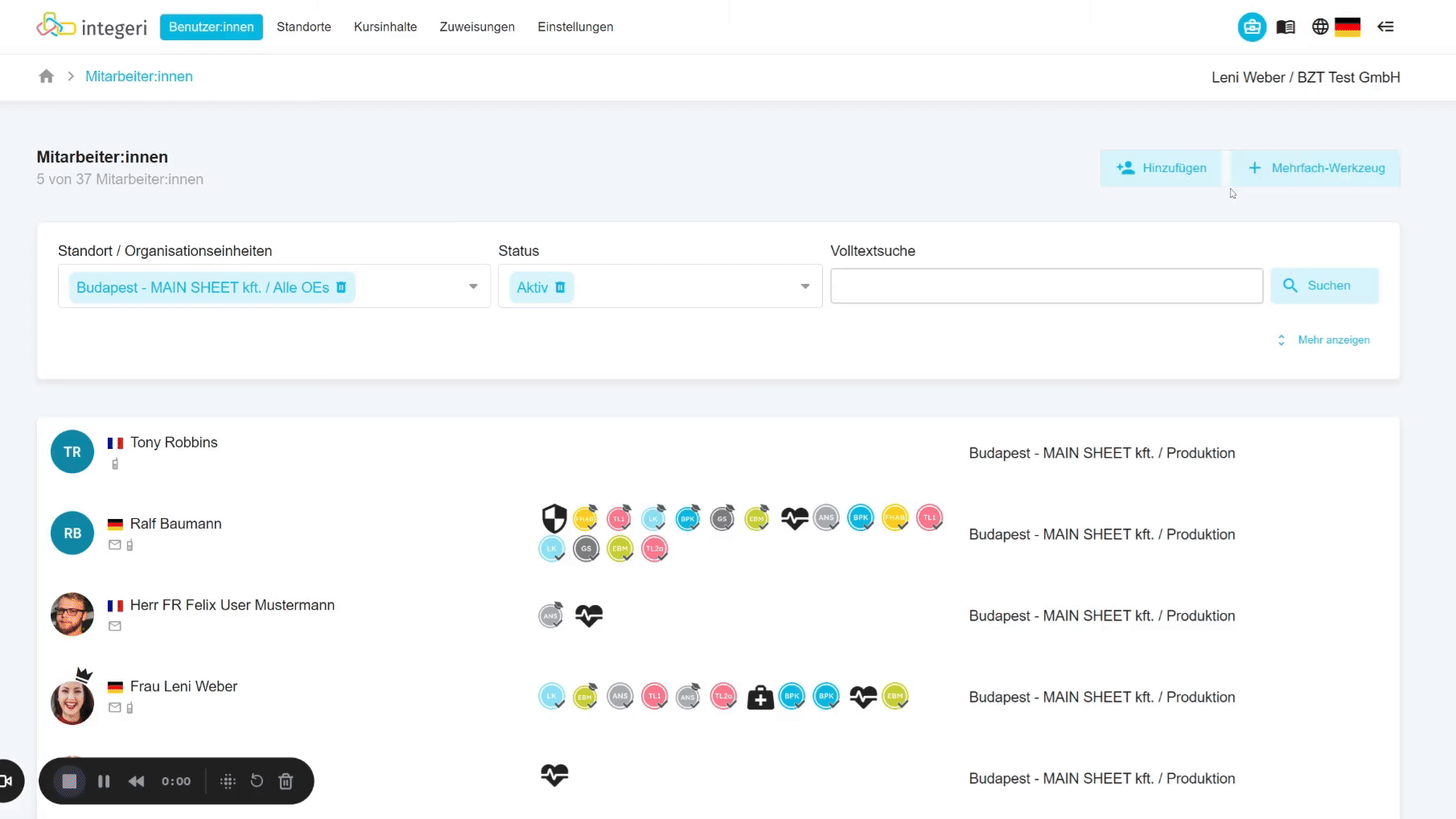Click the TR avatar of Tony Robbins
Screen dimensions: 1456x819
tap(72, 452)
